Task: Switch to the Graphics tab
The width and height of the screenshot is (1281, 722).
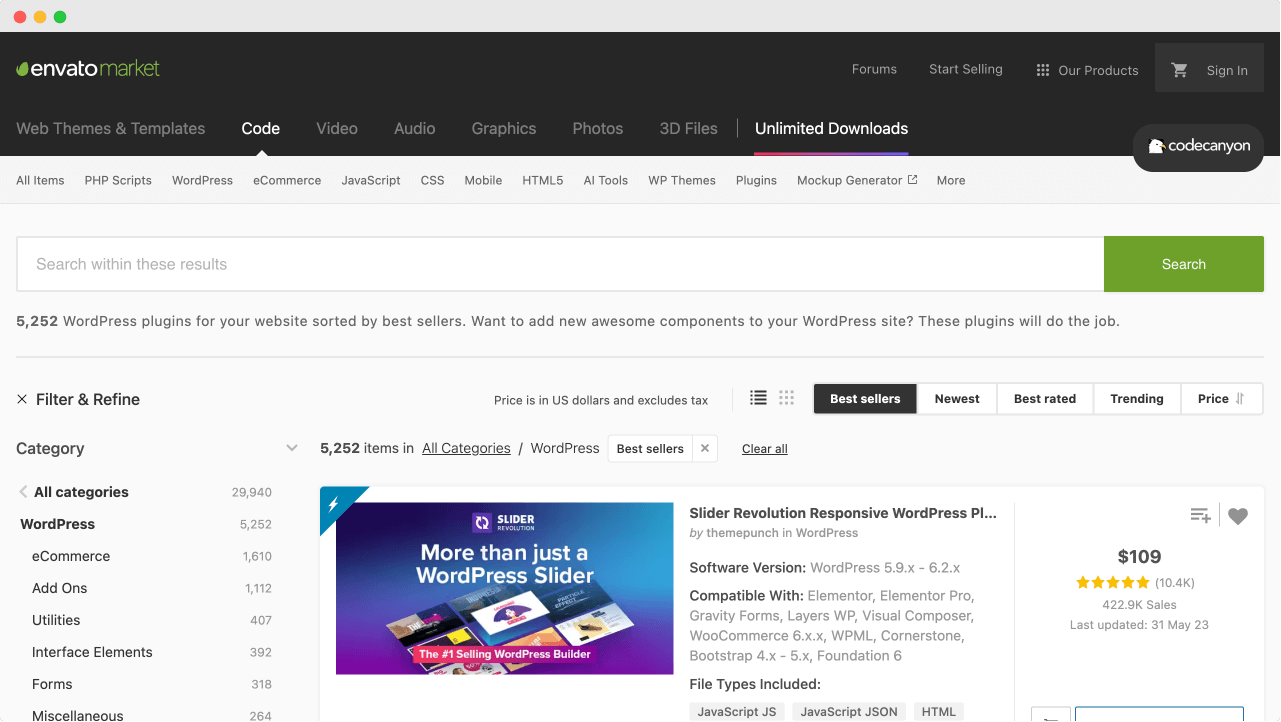Action: click(504, 129)
